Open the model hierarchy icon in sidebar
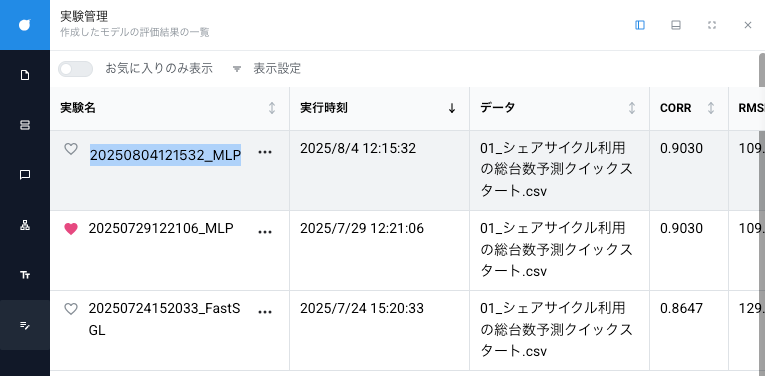This screenshot has height=376, width=765. [24, 225]
